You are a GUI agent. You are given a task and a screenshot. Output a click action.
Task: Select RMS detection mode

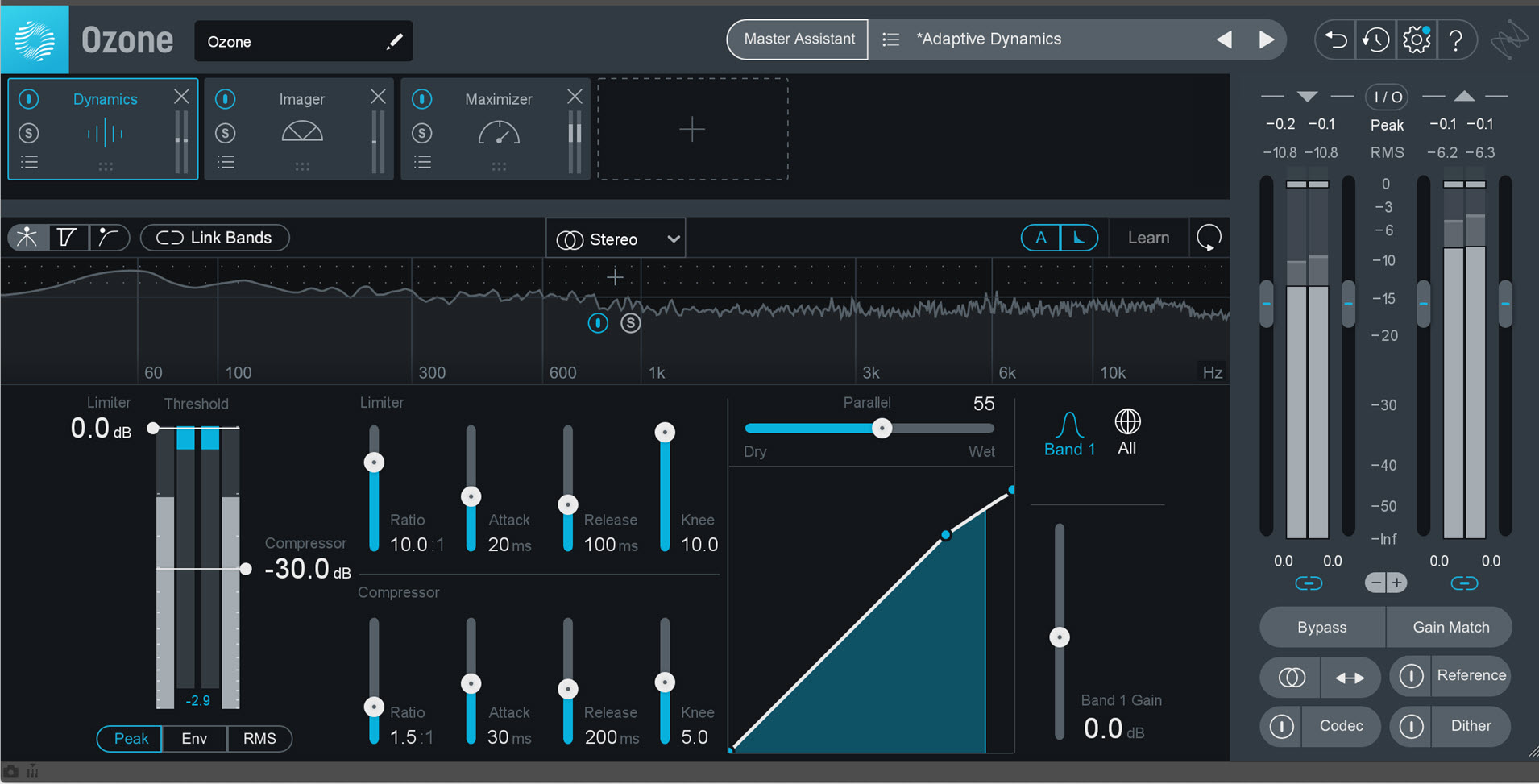click(x=259, y=738)
